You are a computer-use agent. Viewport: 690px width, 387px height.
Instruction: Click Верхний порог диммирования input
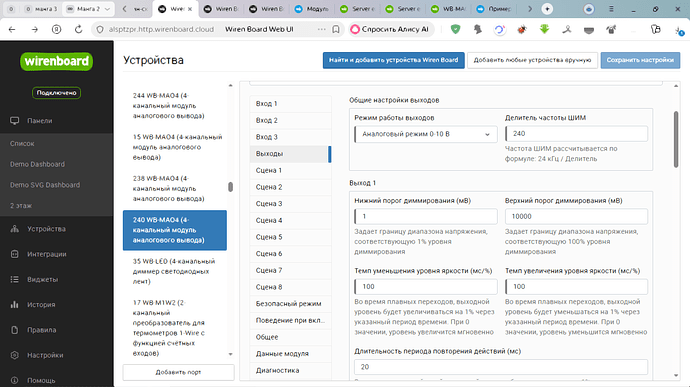576,217
